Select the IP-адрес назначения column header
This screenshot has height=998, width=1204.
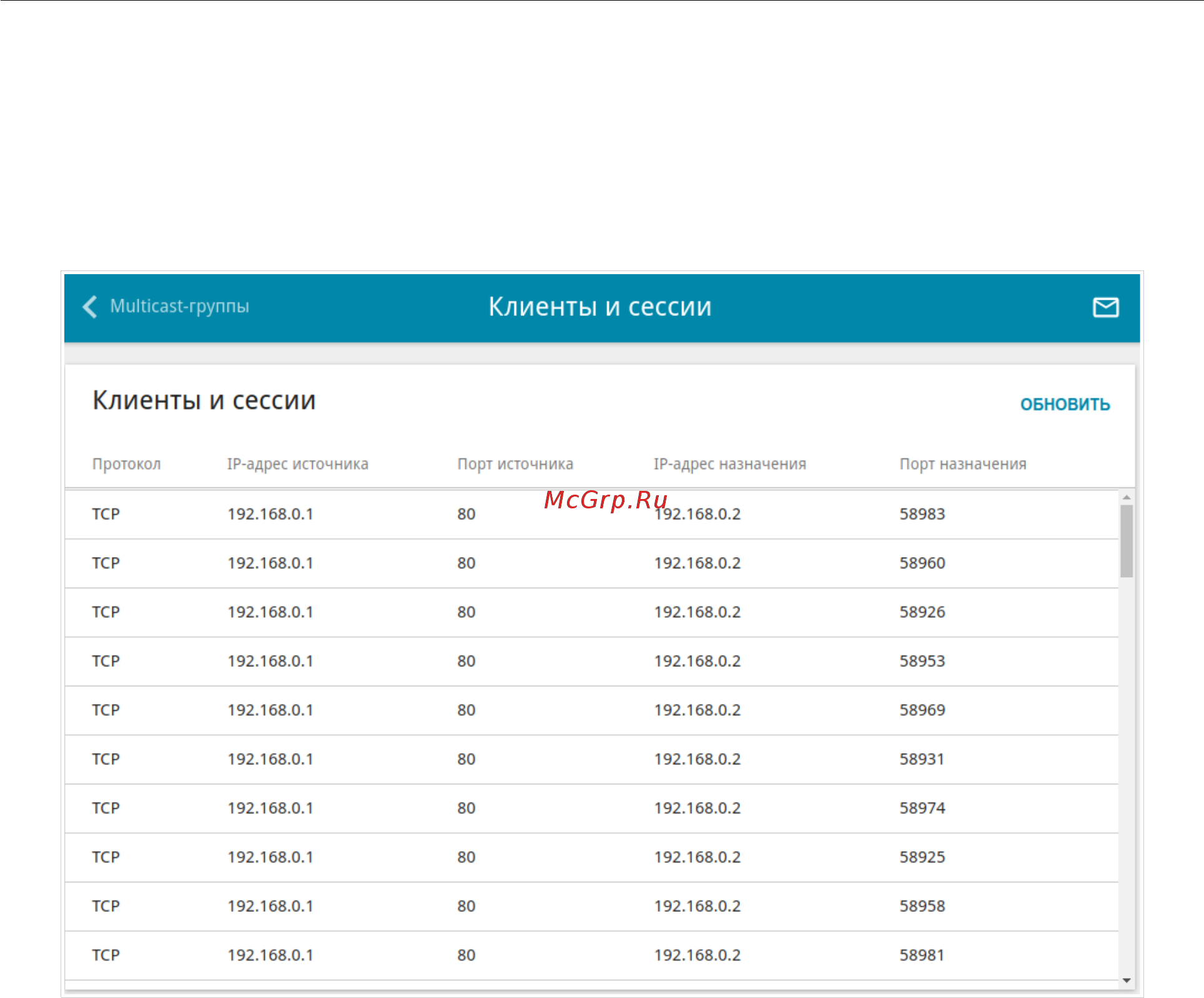click(x=730, y=464)
